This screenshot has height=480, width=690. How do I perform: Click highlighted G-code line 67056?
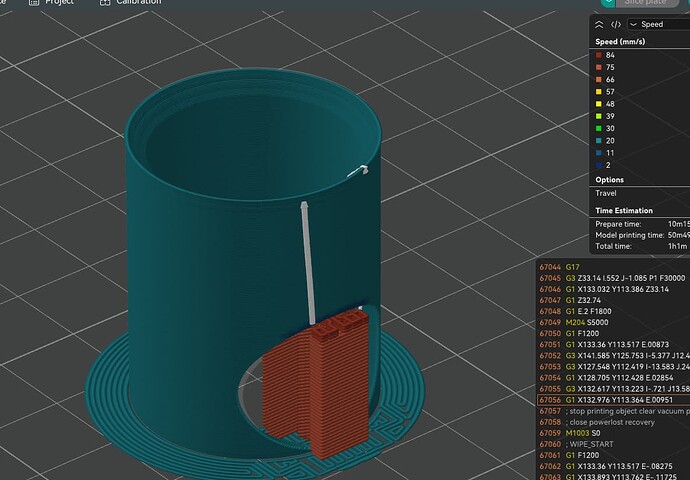(x=614, y=400)
